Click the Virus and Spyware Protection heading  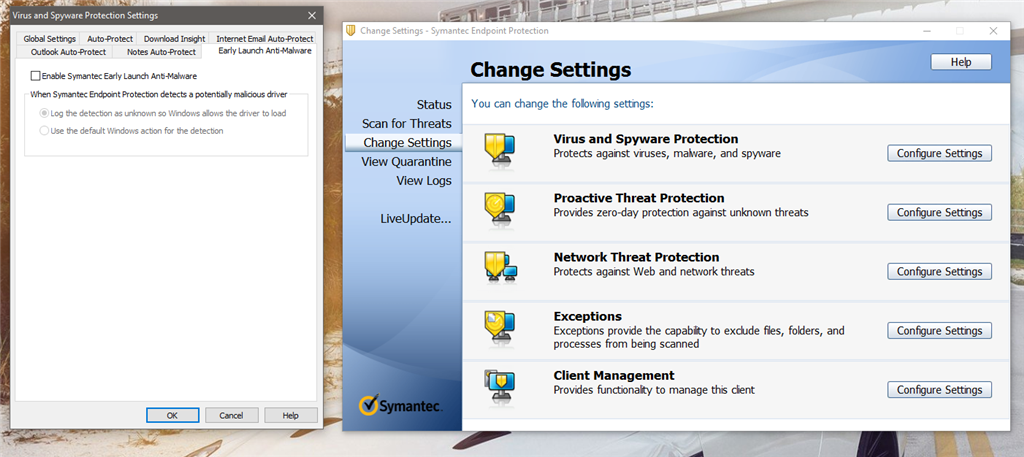coord(646,139)
